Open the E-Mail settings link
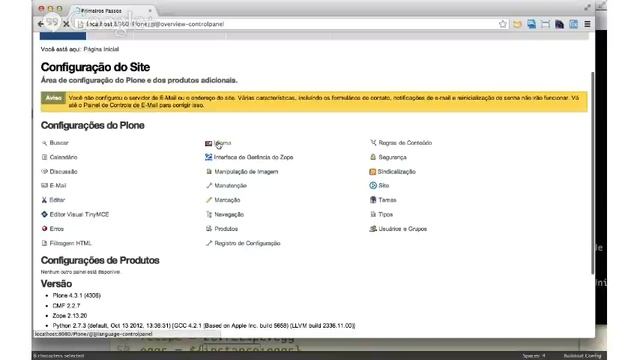The width and height of the screenshot is (640, 360). point(58,185)
